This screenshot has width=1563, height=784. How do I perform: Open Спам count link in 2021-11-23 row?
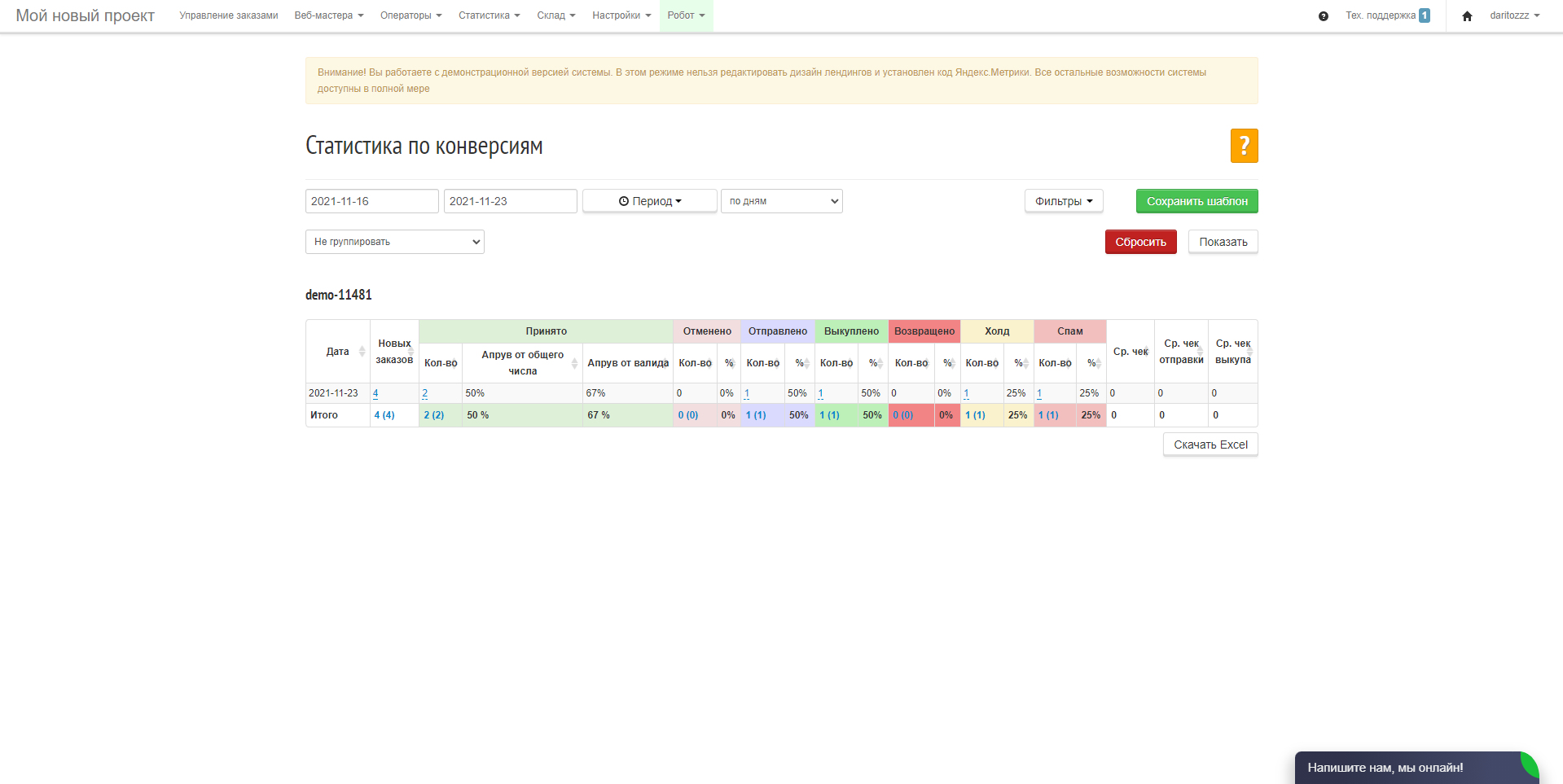tap(1039, 393)
